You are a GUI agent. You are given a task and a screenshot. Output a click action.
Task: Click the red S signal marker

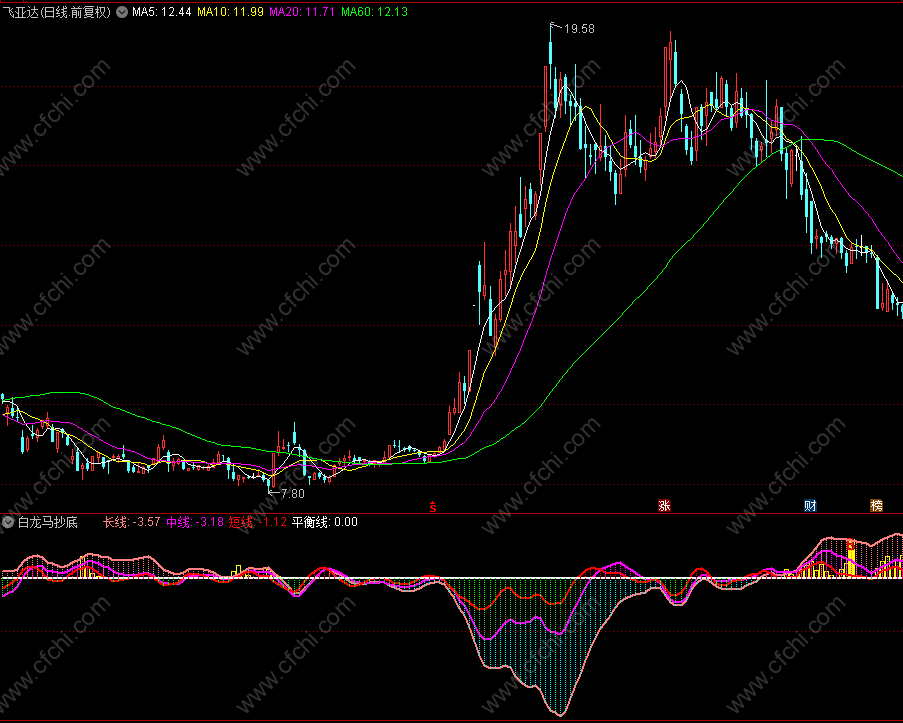[x=433, y=507]
